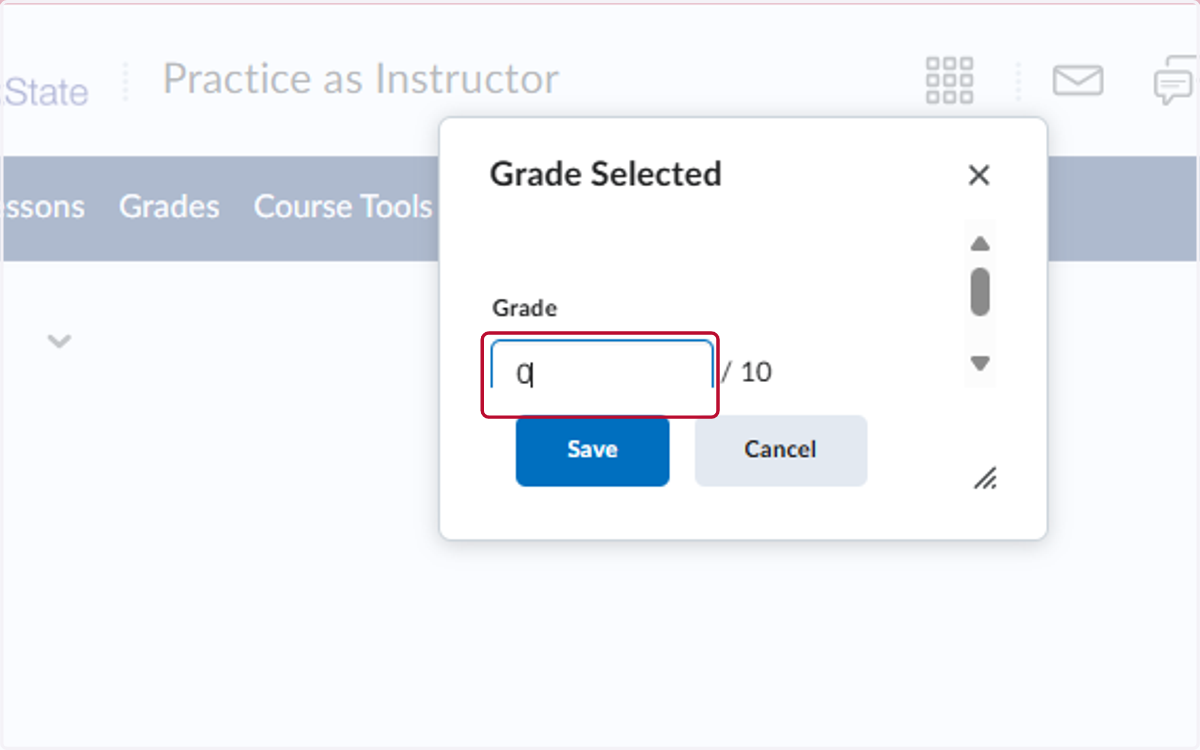Close the Grade Selected dialog
Viewport: 1200px width, 750px height.
click(979, 176)
